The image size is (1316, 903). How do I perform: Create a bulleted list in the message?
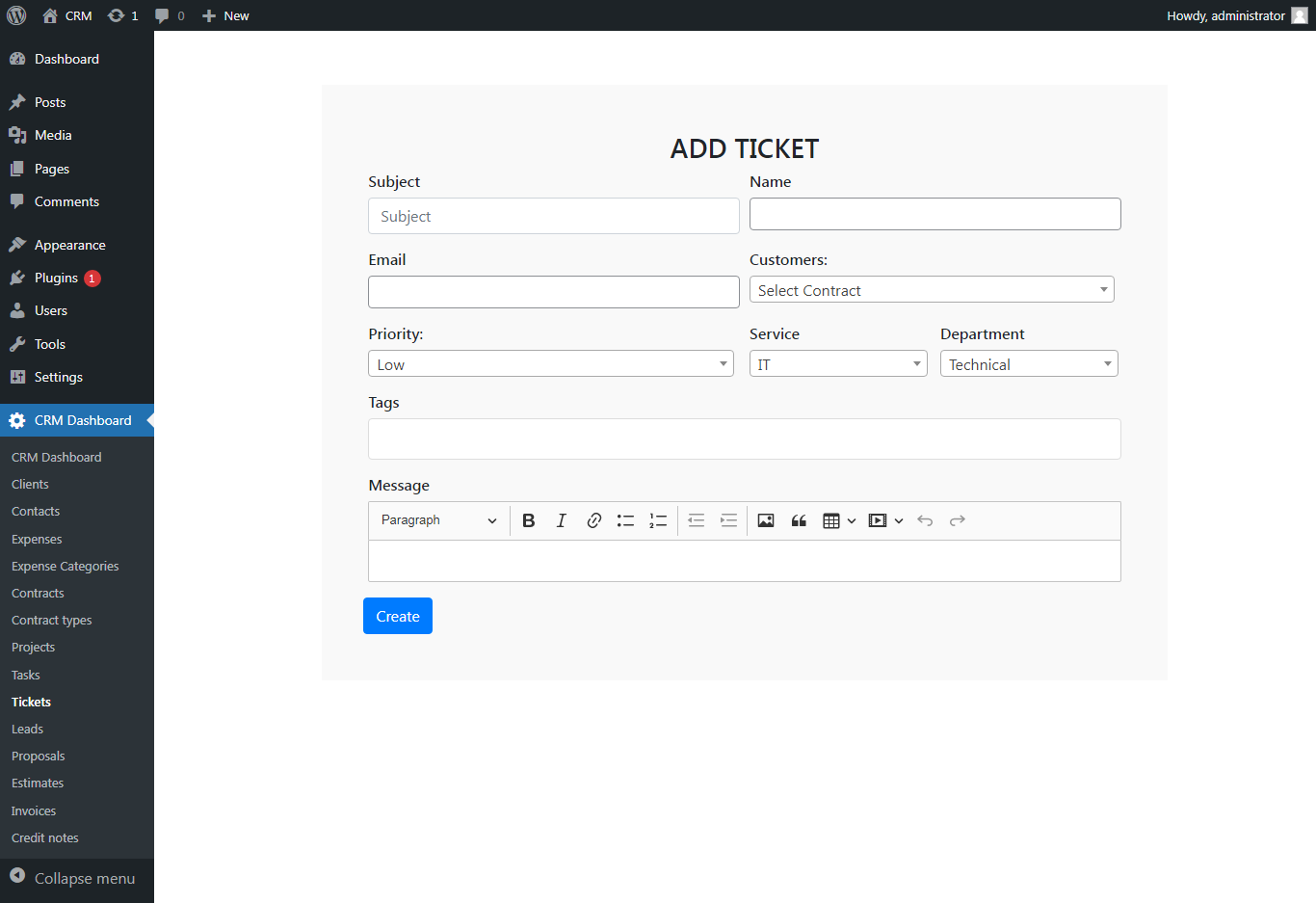pos(625,519)
